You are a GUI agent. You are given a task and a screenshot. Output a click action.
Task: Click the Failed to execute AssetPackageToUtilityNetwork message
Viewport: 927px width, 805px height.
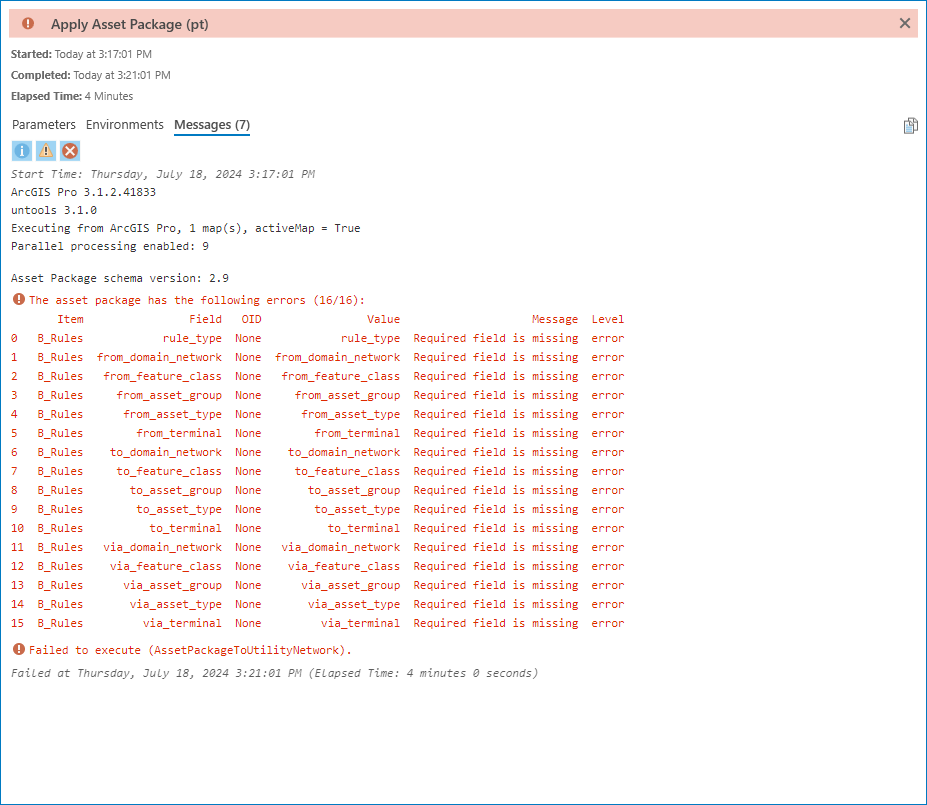coord(180,649)
